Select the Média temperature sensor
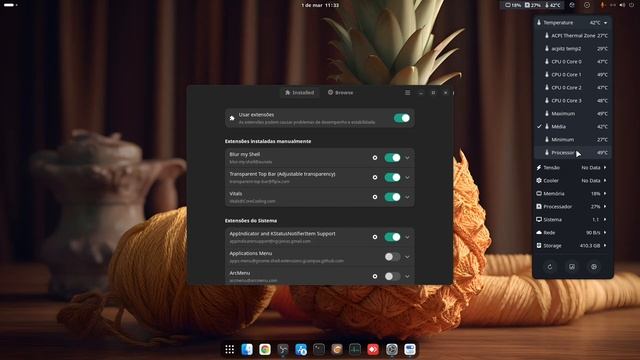 click(572, 127)
